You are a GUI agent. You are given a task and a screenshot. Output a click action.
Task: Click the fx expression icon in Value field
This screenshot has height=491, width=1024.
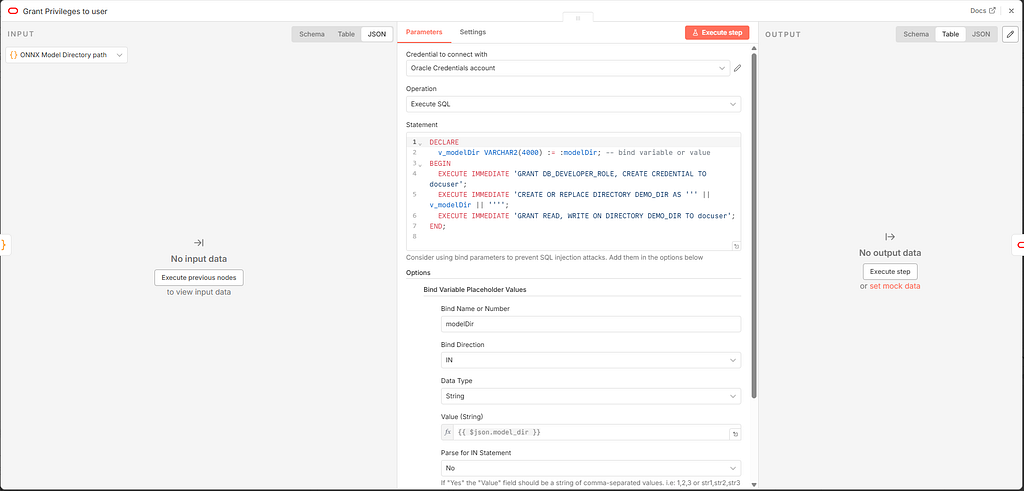(447, 433)
